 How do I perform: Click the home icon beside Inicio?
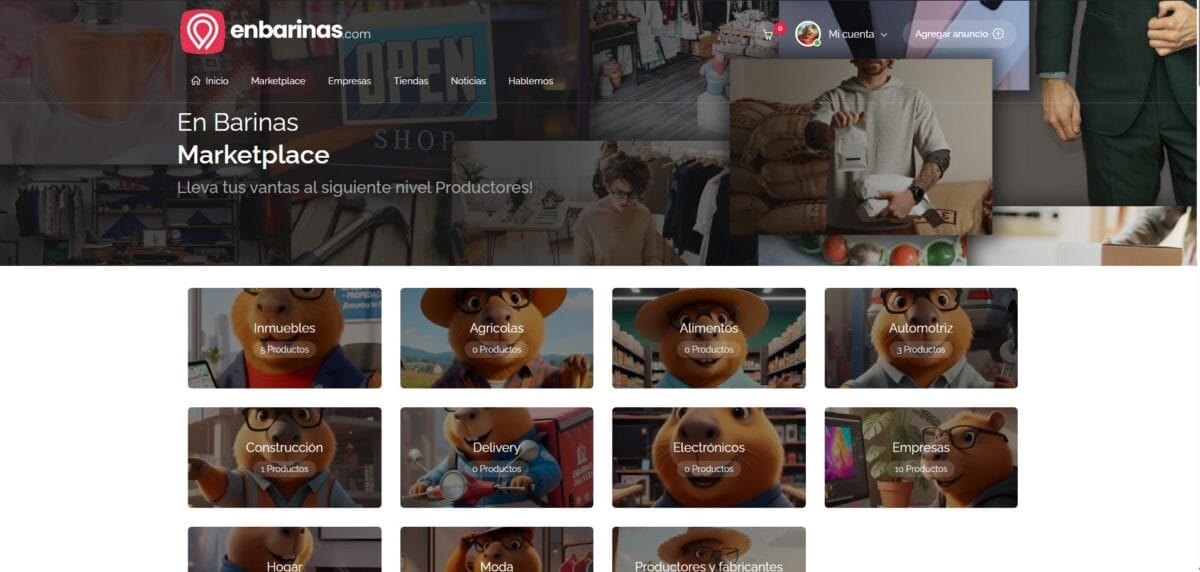pyautogui.click(x=195, y=81)
